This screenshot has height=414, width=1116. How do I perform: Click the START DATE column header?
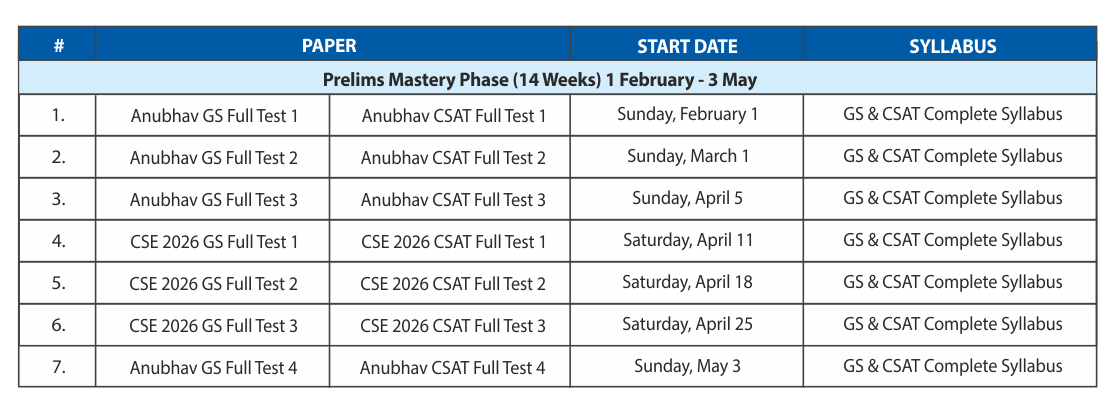pos(687,46)
